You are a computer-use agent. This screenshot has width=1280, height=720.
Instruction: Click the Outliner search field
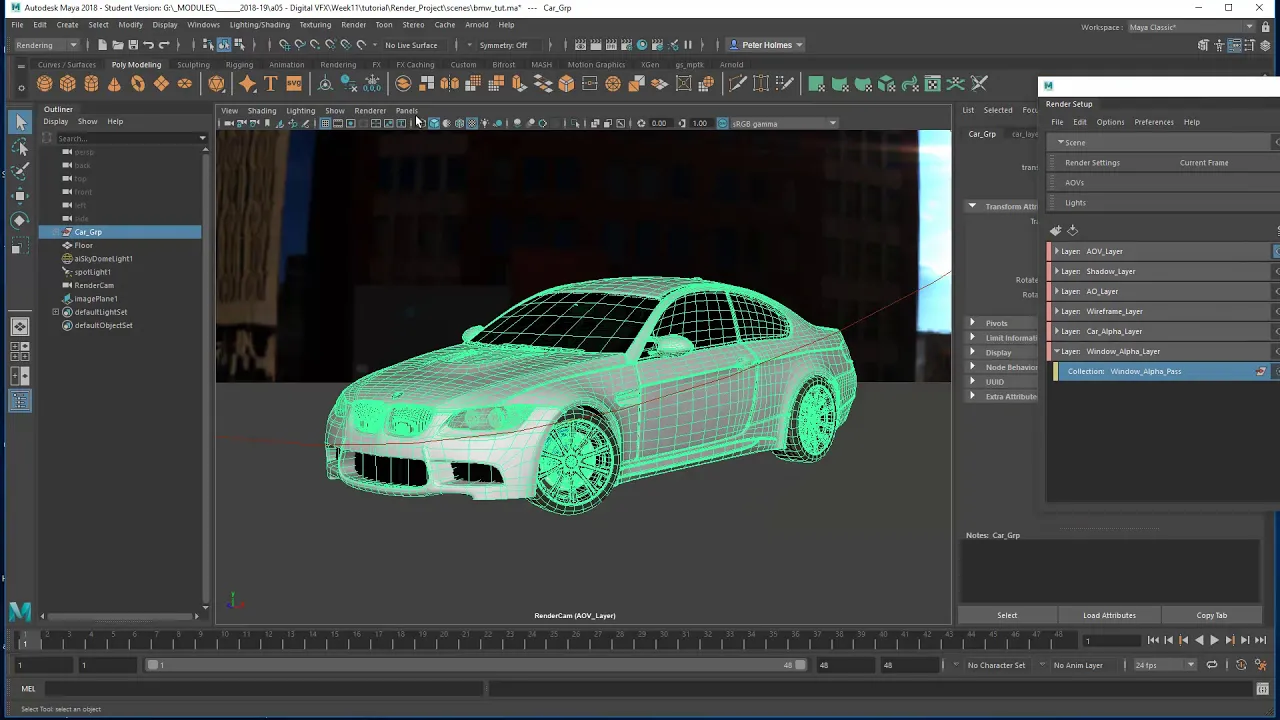[127, 138]
